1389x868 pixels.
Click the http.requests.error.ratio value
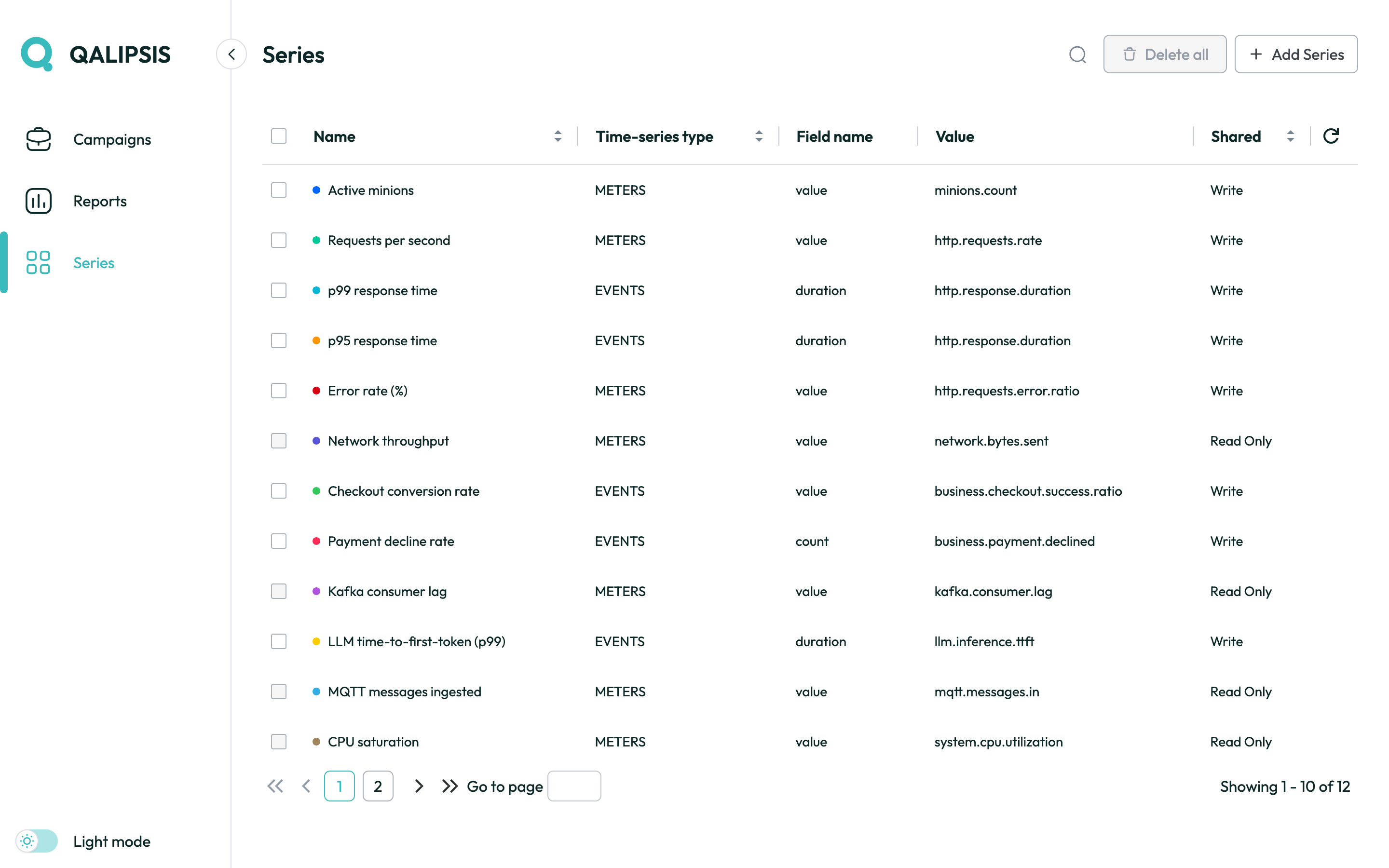pyautogui.click(x=1007, y=391)
